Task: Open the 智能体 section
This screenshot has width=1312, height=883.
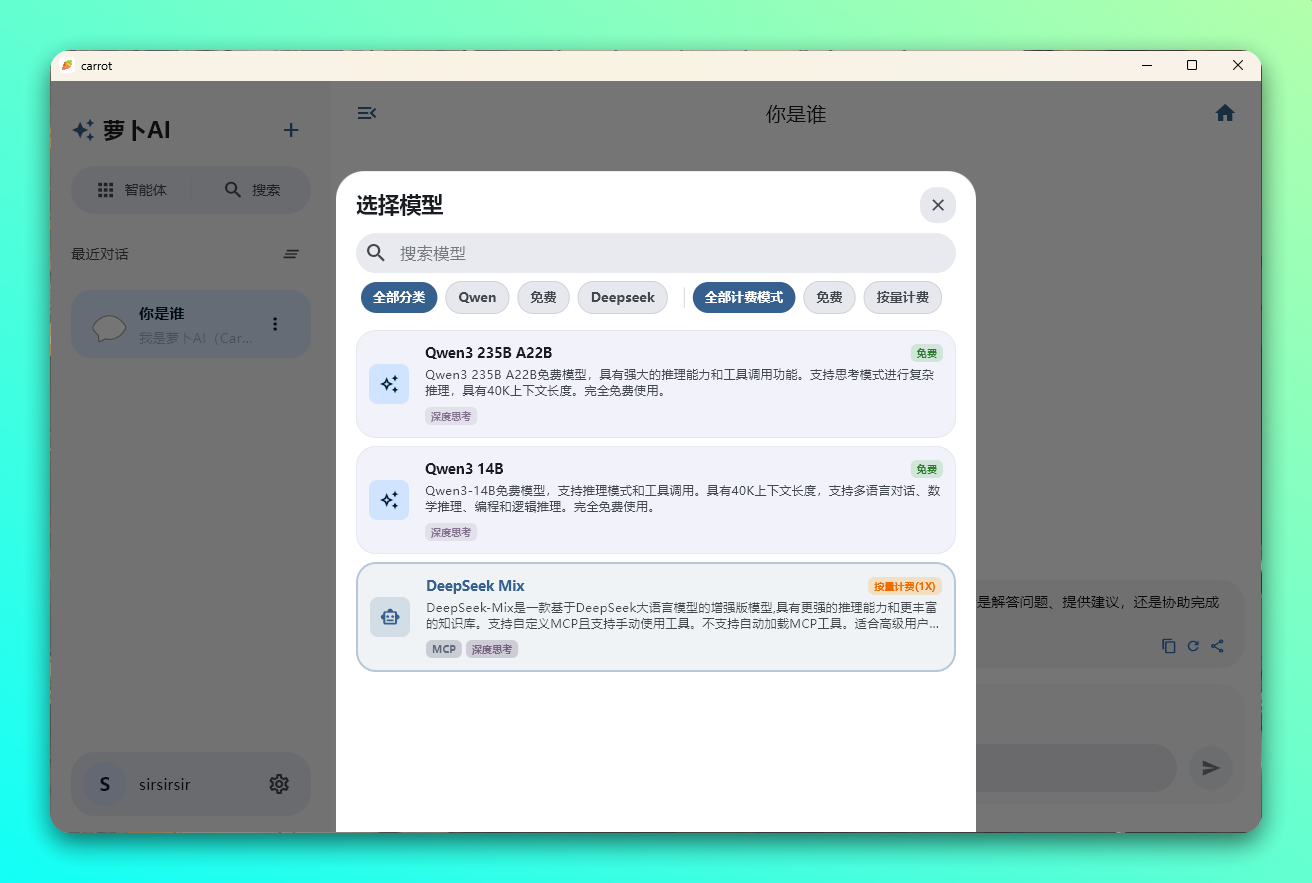Action: tap(132, 190)
